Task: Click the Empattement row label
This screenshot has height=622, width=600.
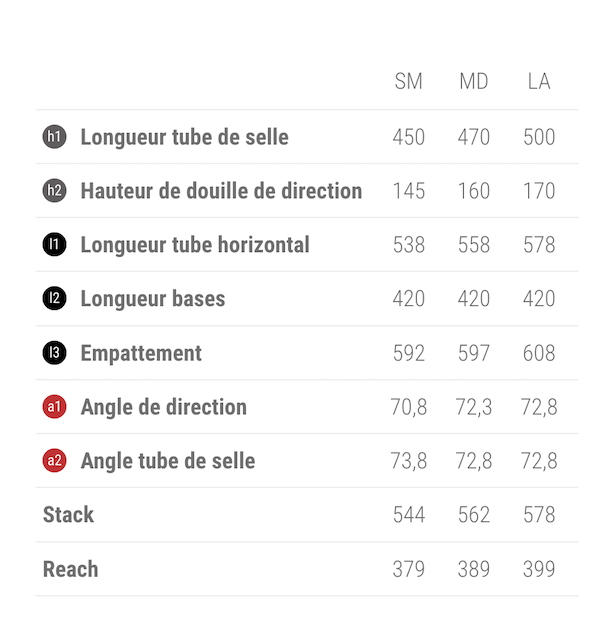Action: pyautogui.click(x=141, y=353)
